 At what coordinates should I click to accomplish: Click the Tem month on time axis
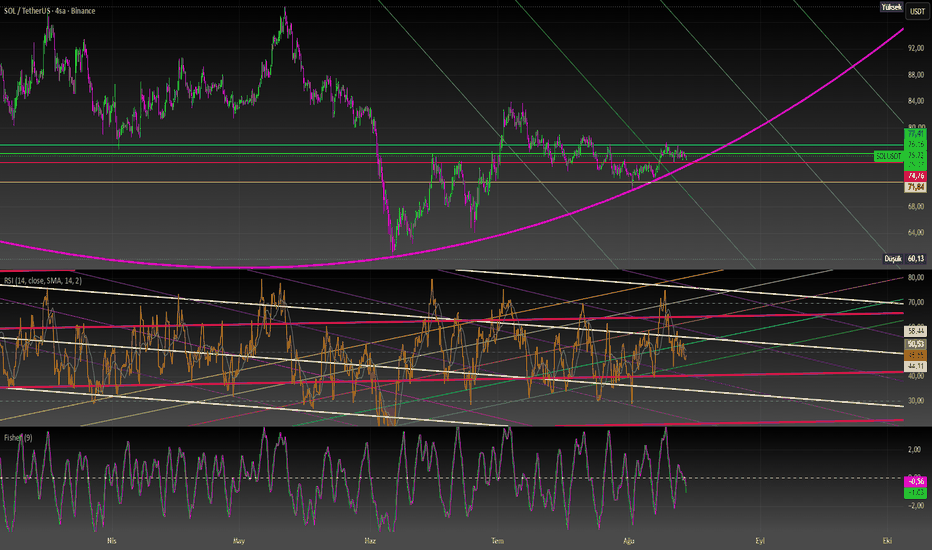click(x=498, y=541)
